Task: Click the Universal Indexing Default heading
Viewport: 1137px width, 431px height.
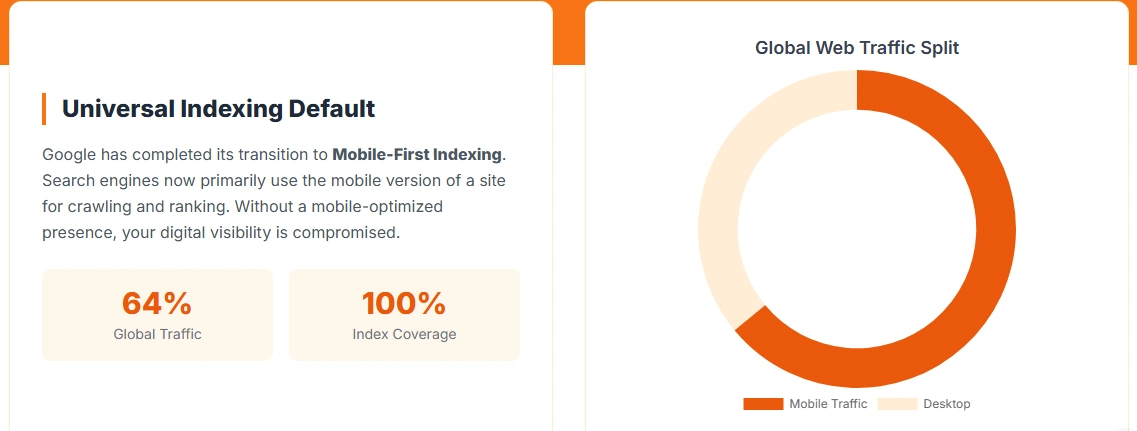Action: [x=218, y=109]
